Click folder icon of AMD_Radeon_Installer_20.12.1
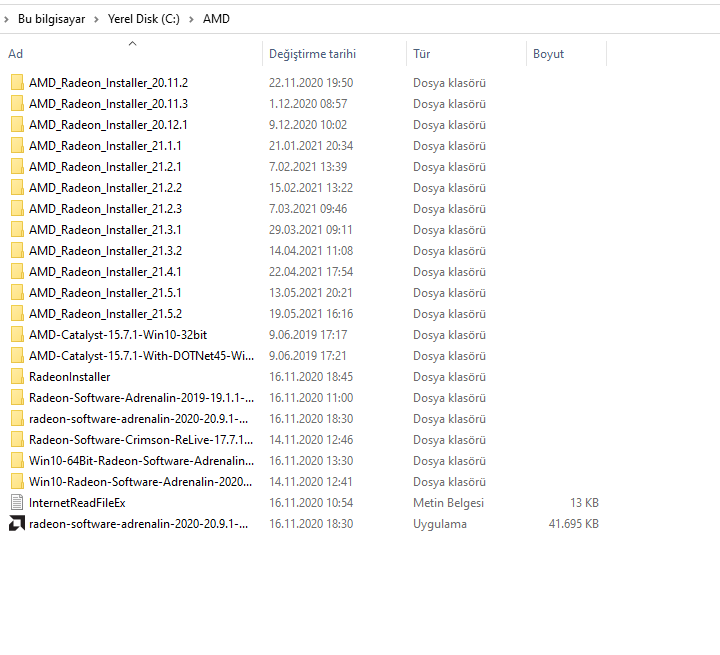 pos(17,125)
